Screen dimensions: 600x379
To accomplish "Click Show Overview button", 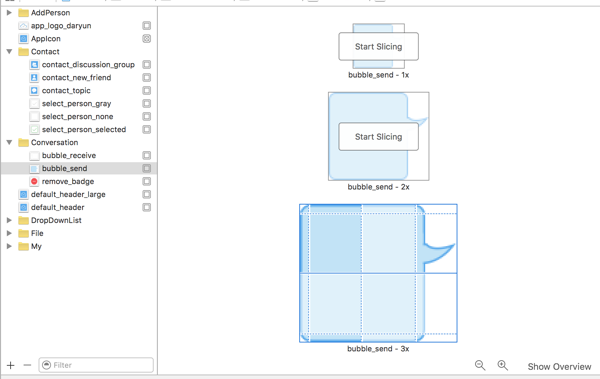I will pyautogui.click(x=559, y=367).
